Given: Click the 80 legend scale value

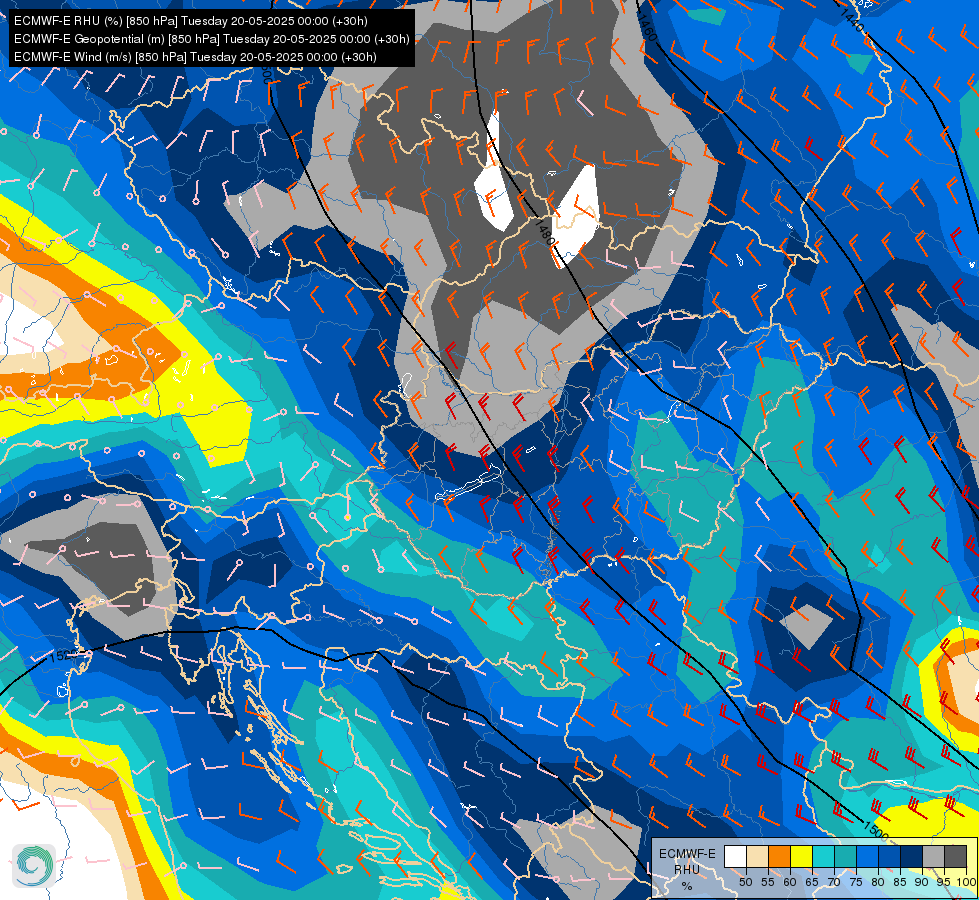Looking at the screenshot, I should (878, 882).
